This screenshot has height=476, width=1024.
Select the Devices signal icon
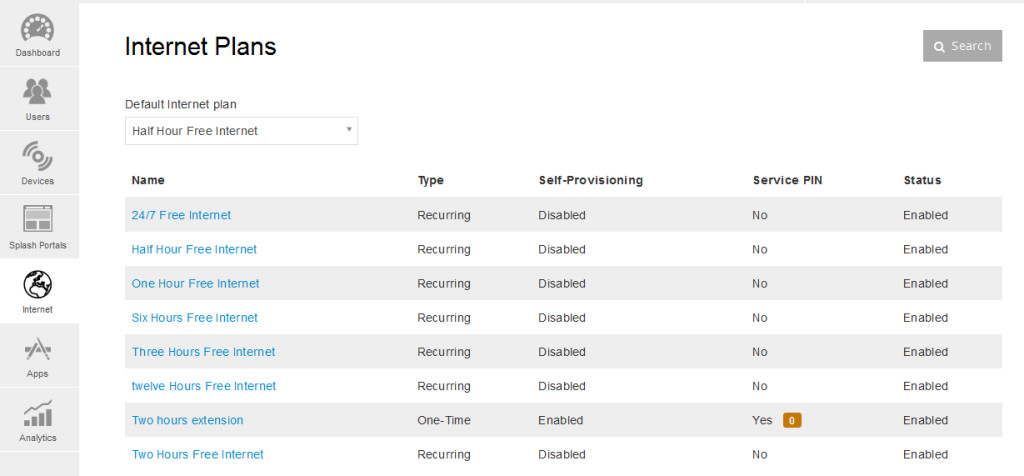[x=37, y=155]
